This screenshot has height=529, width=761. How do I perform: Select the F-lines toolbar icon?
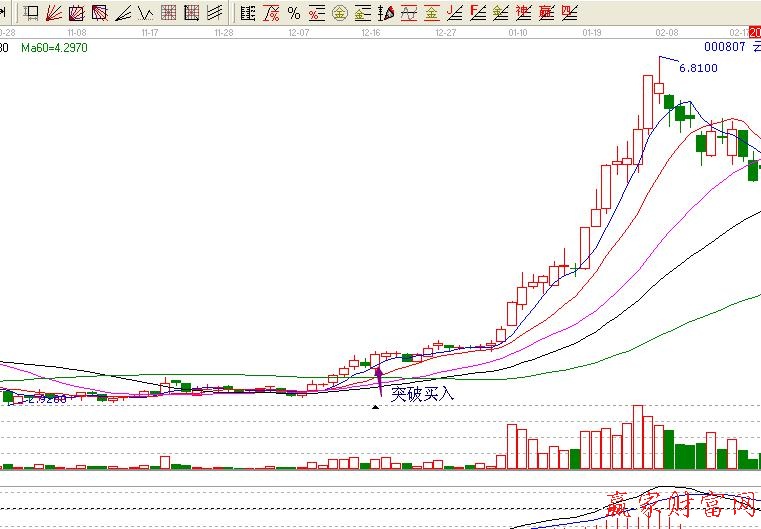477,13
